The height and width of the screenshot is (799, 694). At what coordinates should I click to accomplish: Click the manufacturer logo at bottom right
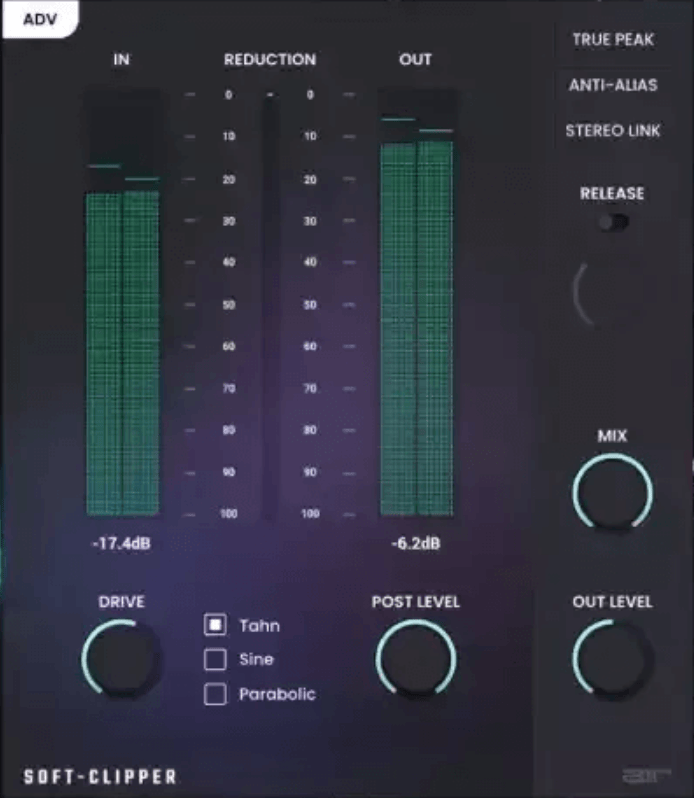tap(647, 776)
